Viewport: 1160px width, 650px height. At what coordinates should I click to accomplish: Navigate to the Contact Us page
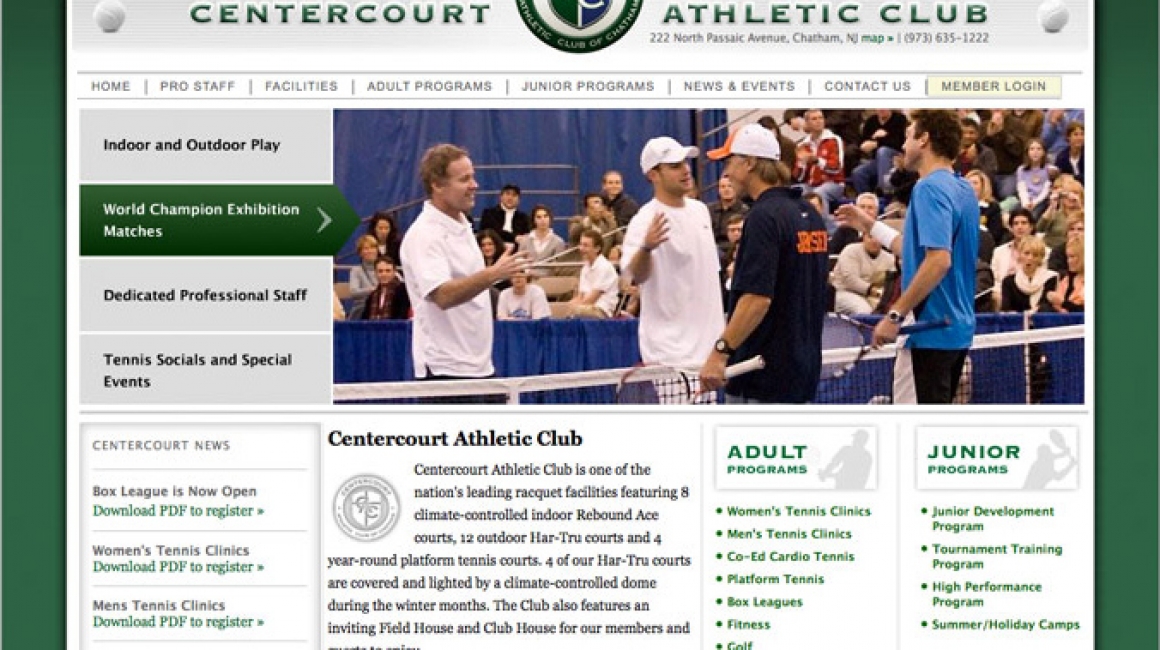(867, 87)
